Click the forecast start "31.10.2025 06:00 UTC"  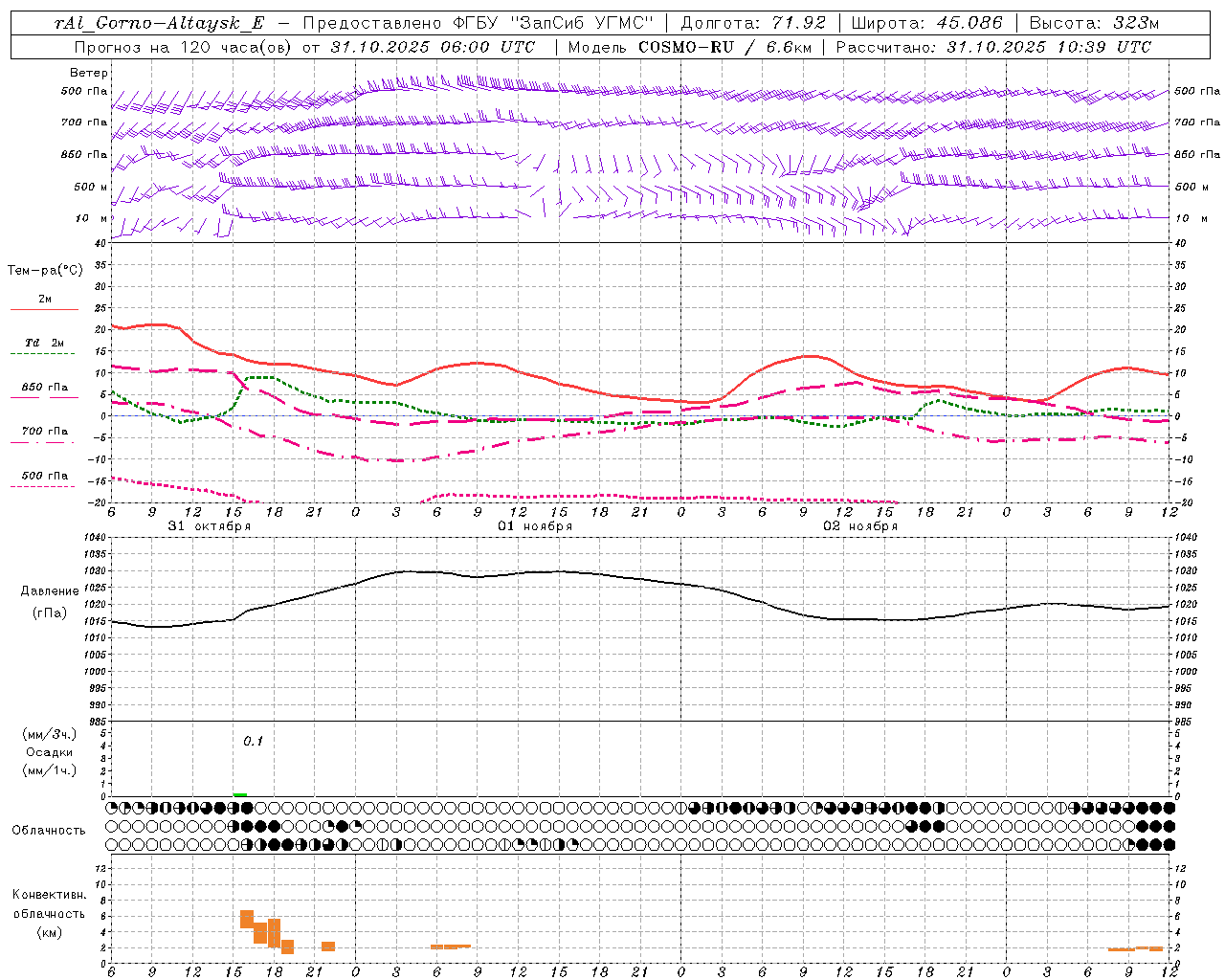tap(433, 46)
